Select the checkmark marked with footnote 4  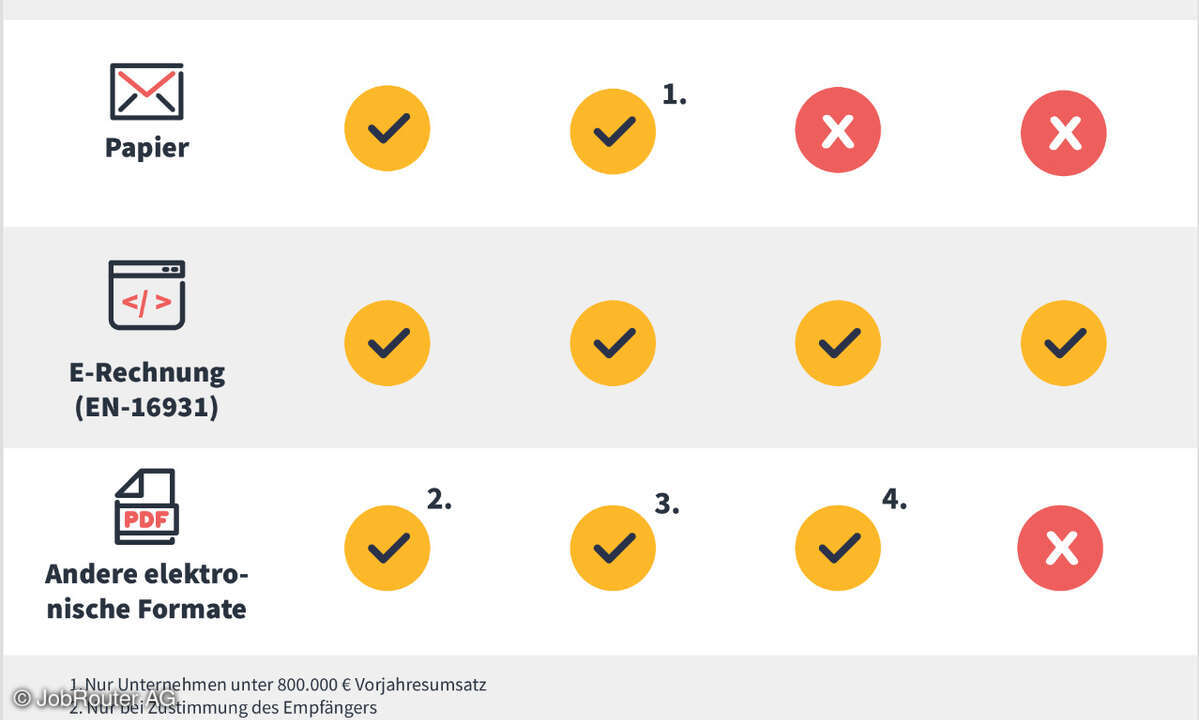point(838,548)
